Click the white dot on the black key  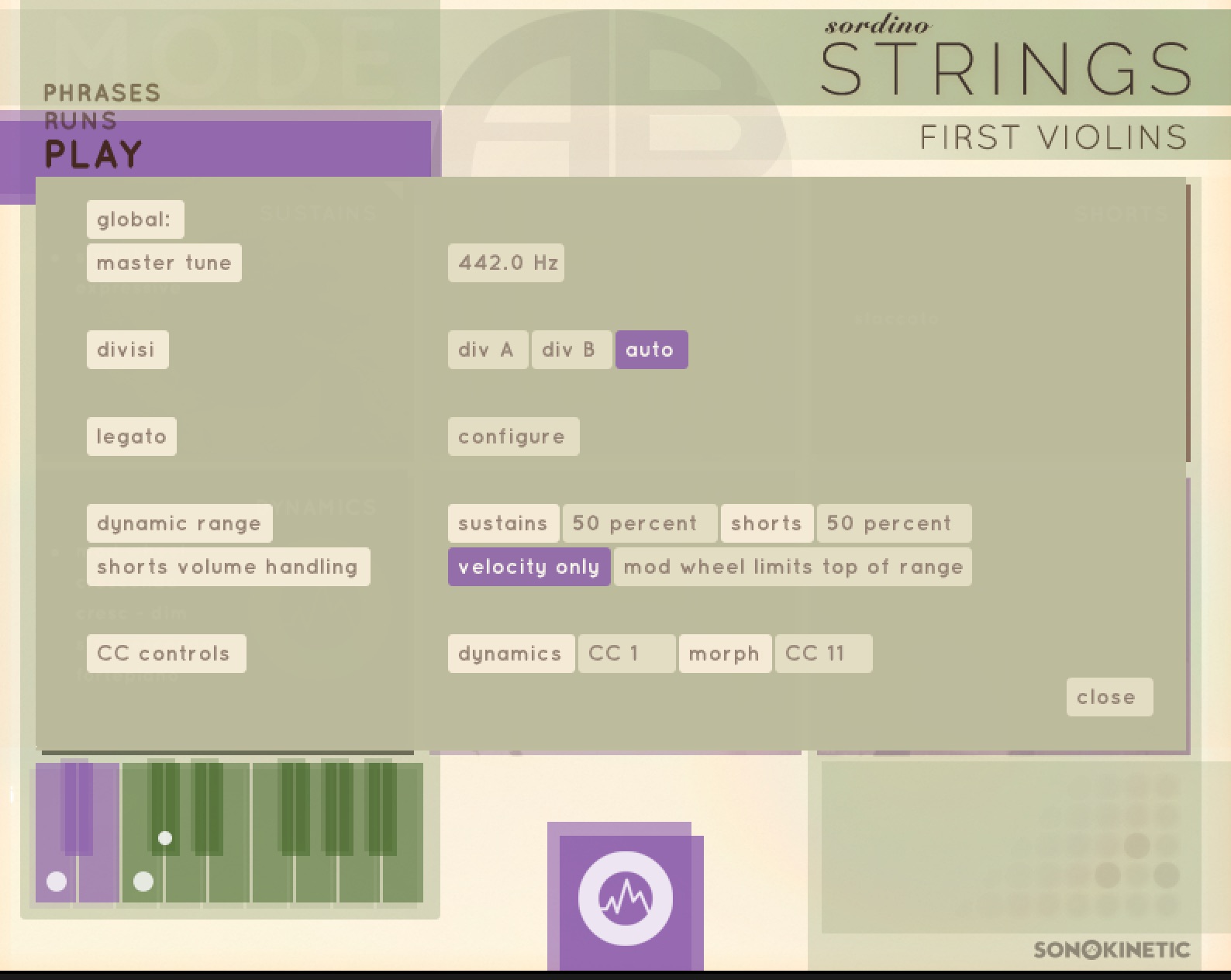pyautogui.click(x=164, y=838)
